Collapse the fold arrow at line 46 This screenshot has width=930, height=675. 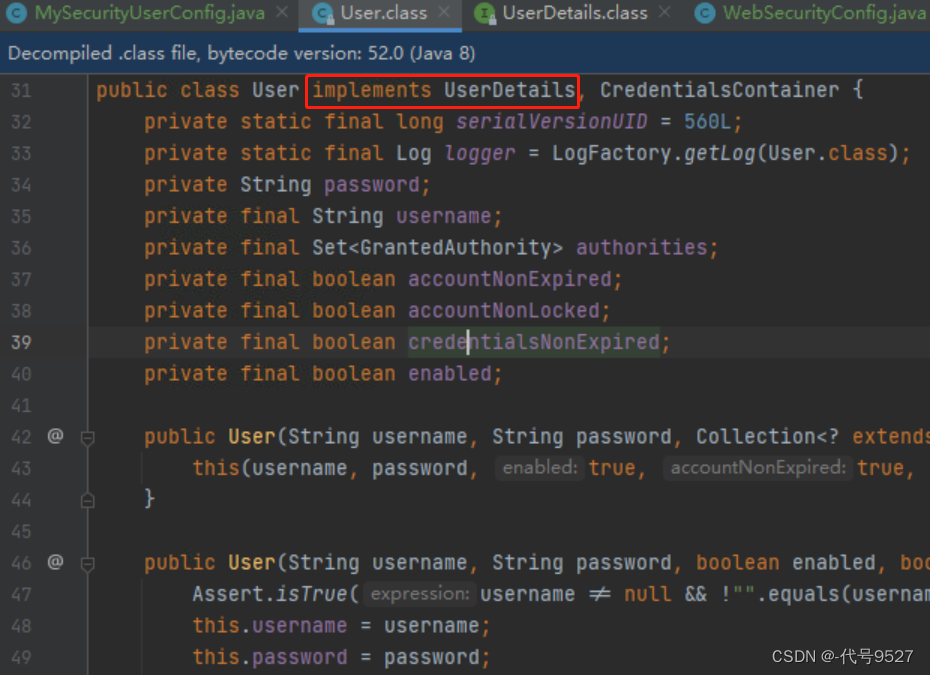point(87,562)
